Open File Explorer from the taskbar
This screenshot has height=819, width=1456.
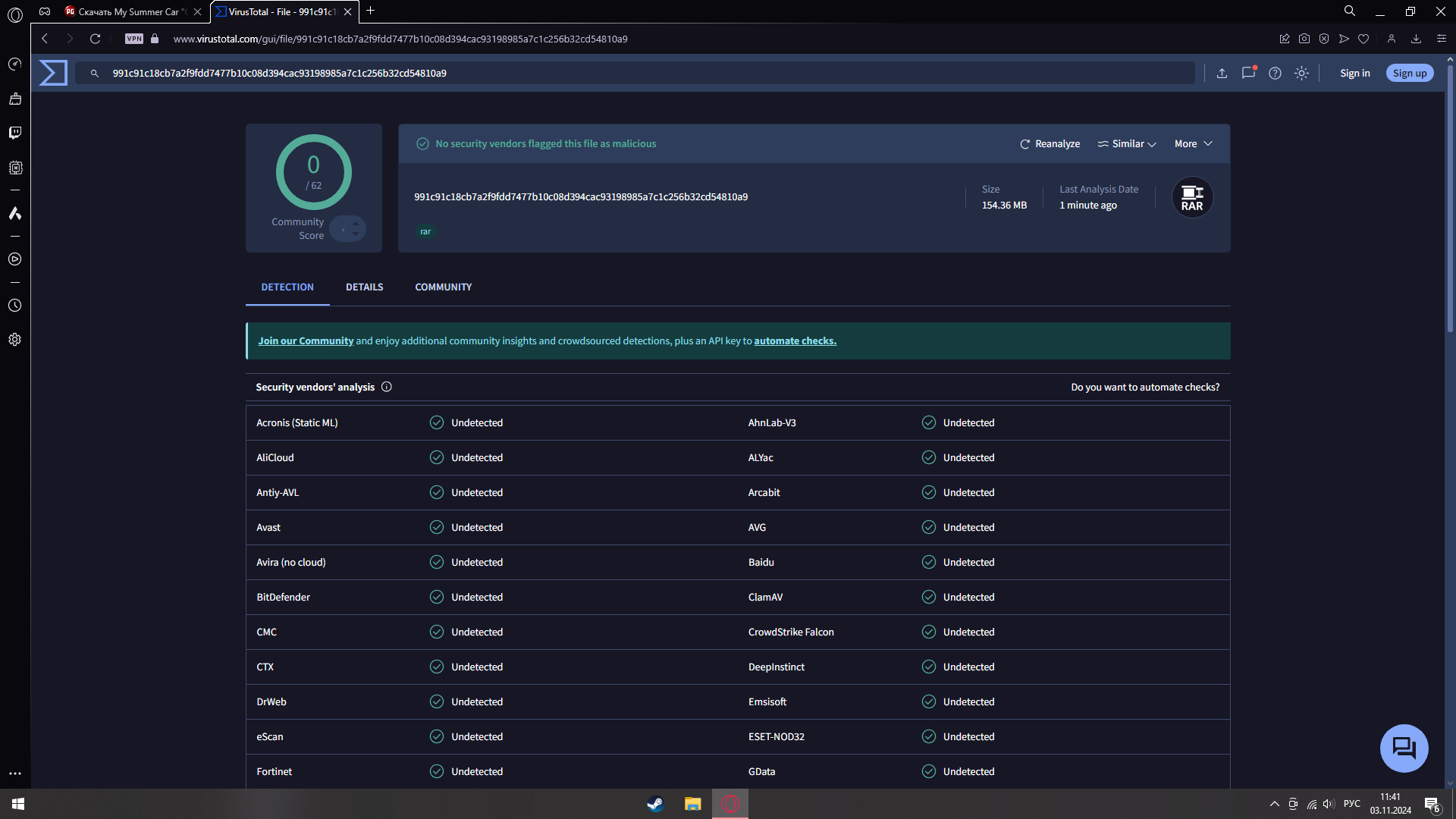692,804
